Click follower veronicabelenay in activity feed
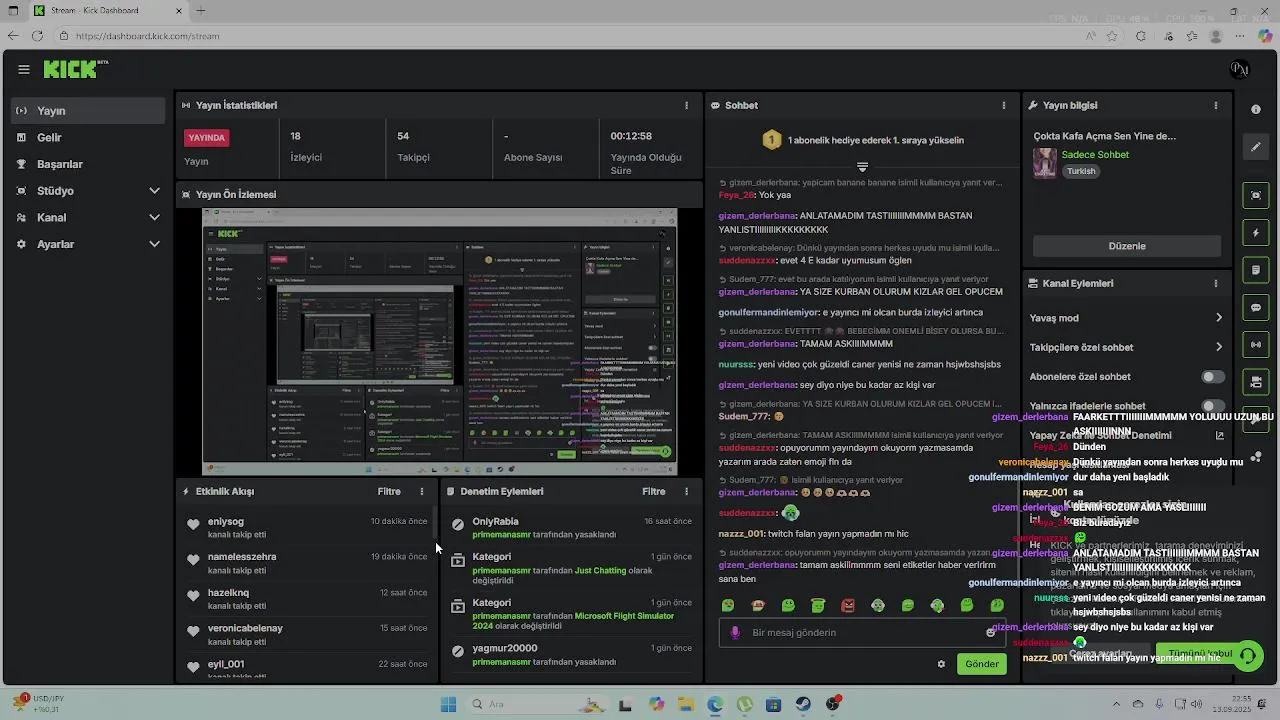This screenshot has width=1280, height=720. coord(245,628)
